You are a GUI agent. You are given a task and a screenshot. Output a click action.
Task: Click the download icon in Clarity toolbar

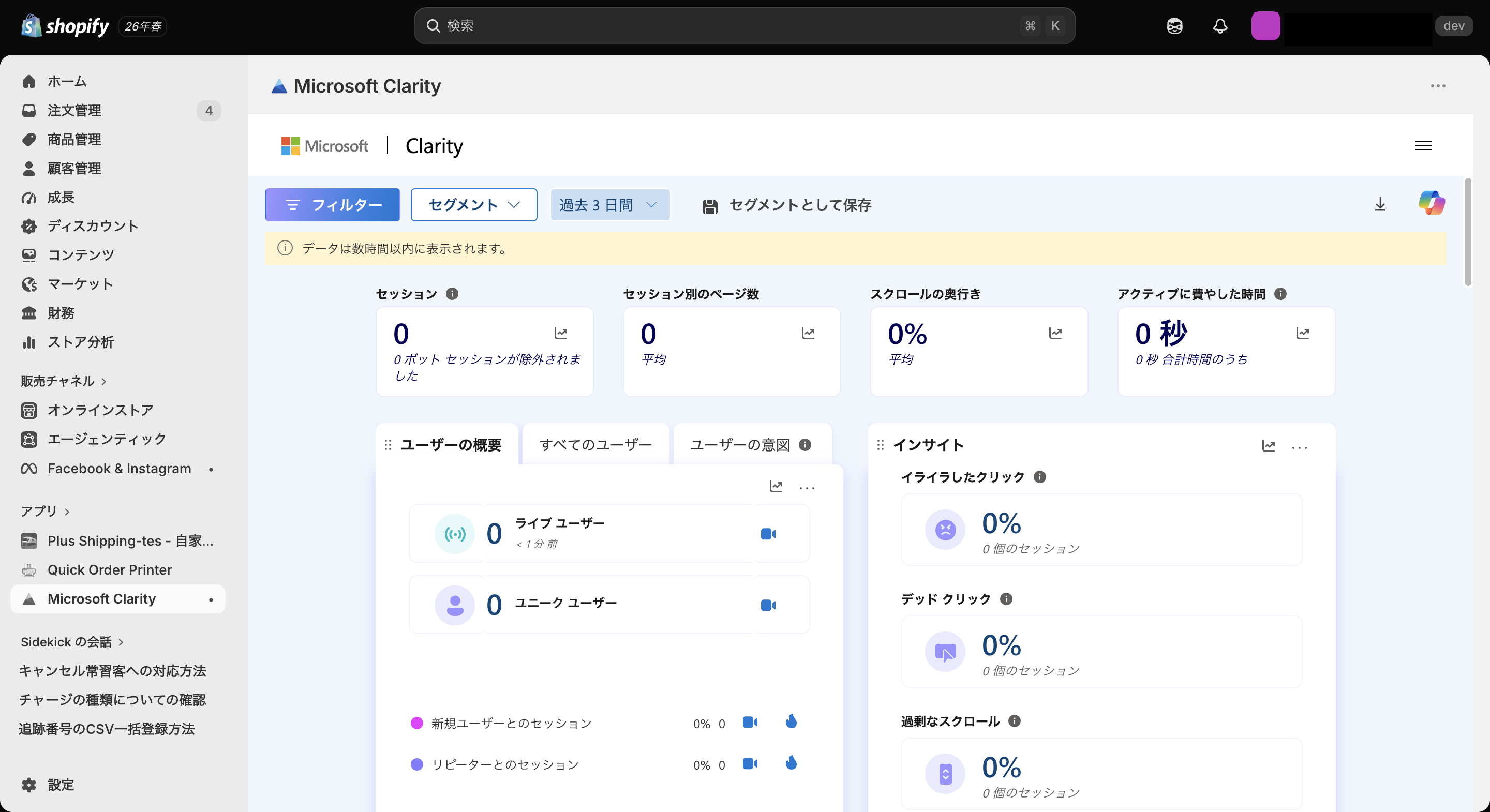click(1380, 204)
